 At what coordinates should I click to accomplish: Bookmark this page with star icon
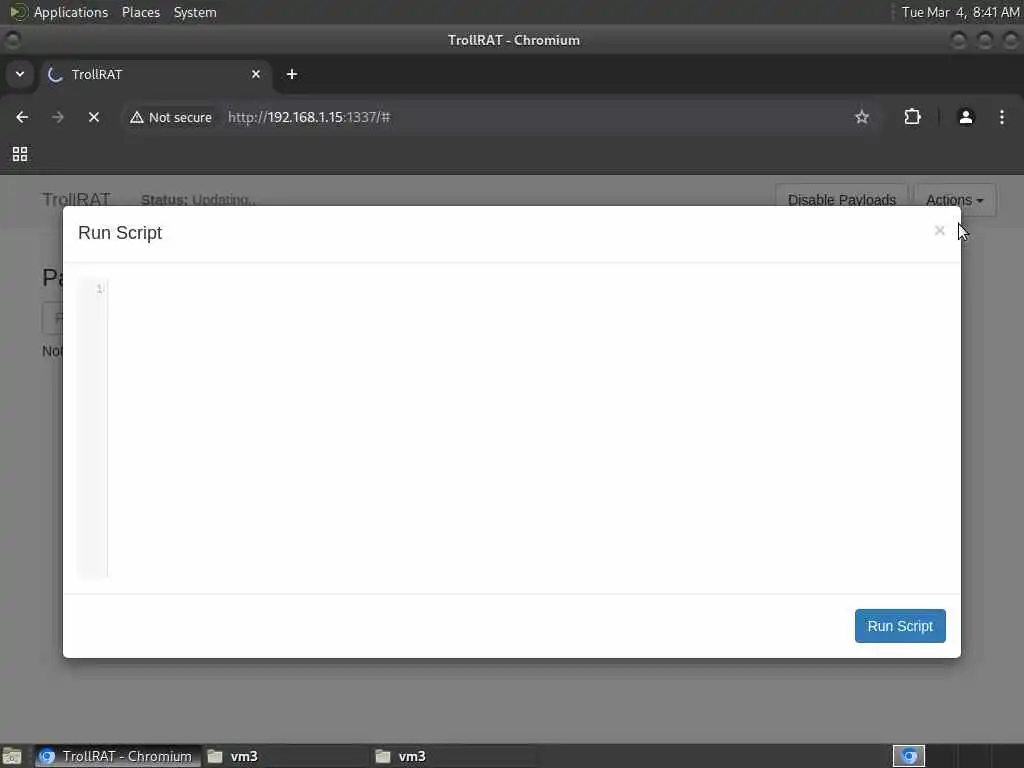point(862,117)
